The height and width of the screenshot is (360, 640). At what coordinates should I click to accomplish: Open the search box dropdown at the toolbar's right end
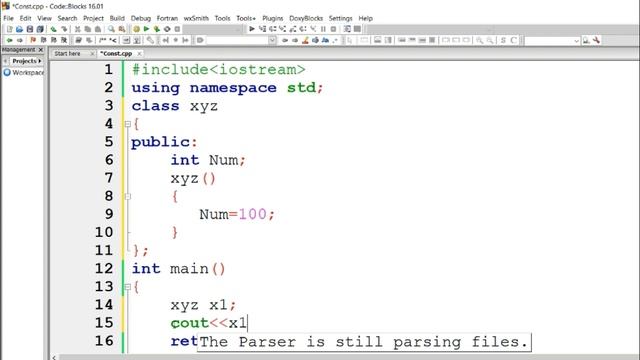(x=576, y=40)
